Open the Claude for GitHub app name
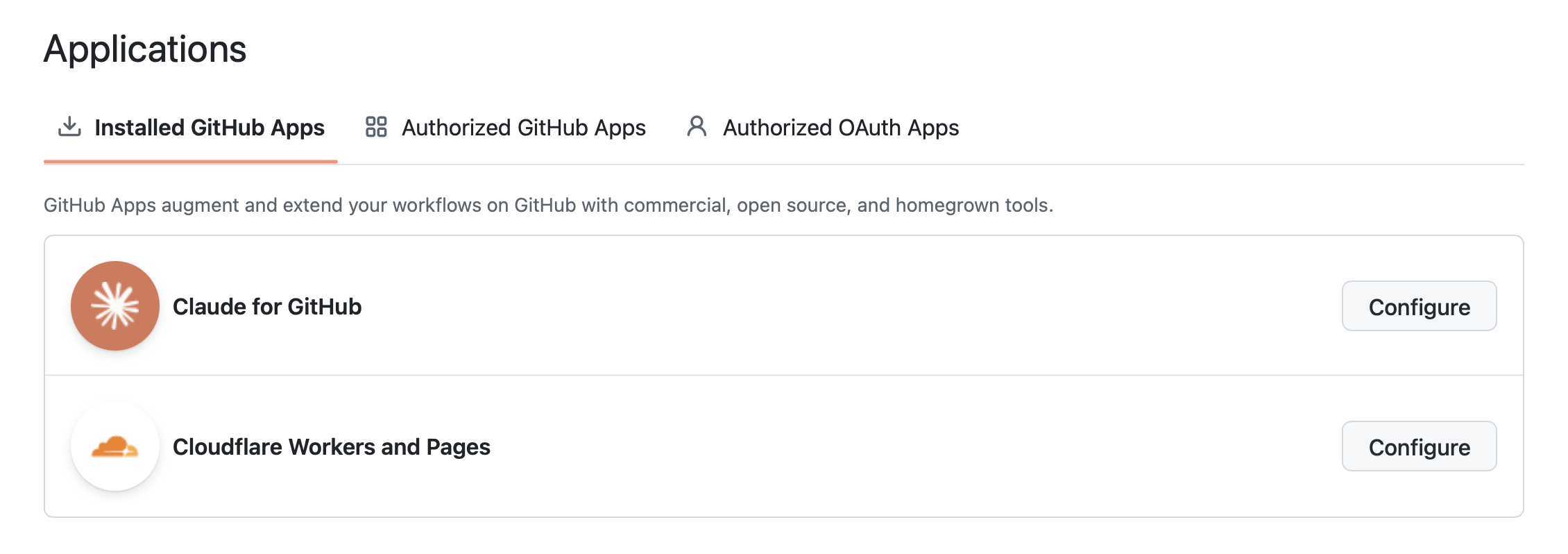 (x=267, y=307)
